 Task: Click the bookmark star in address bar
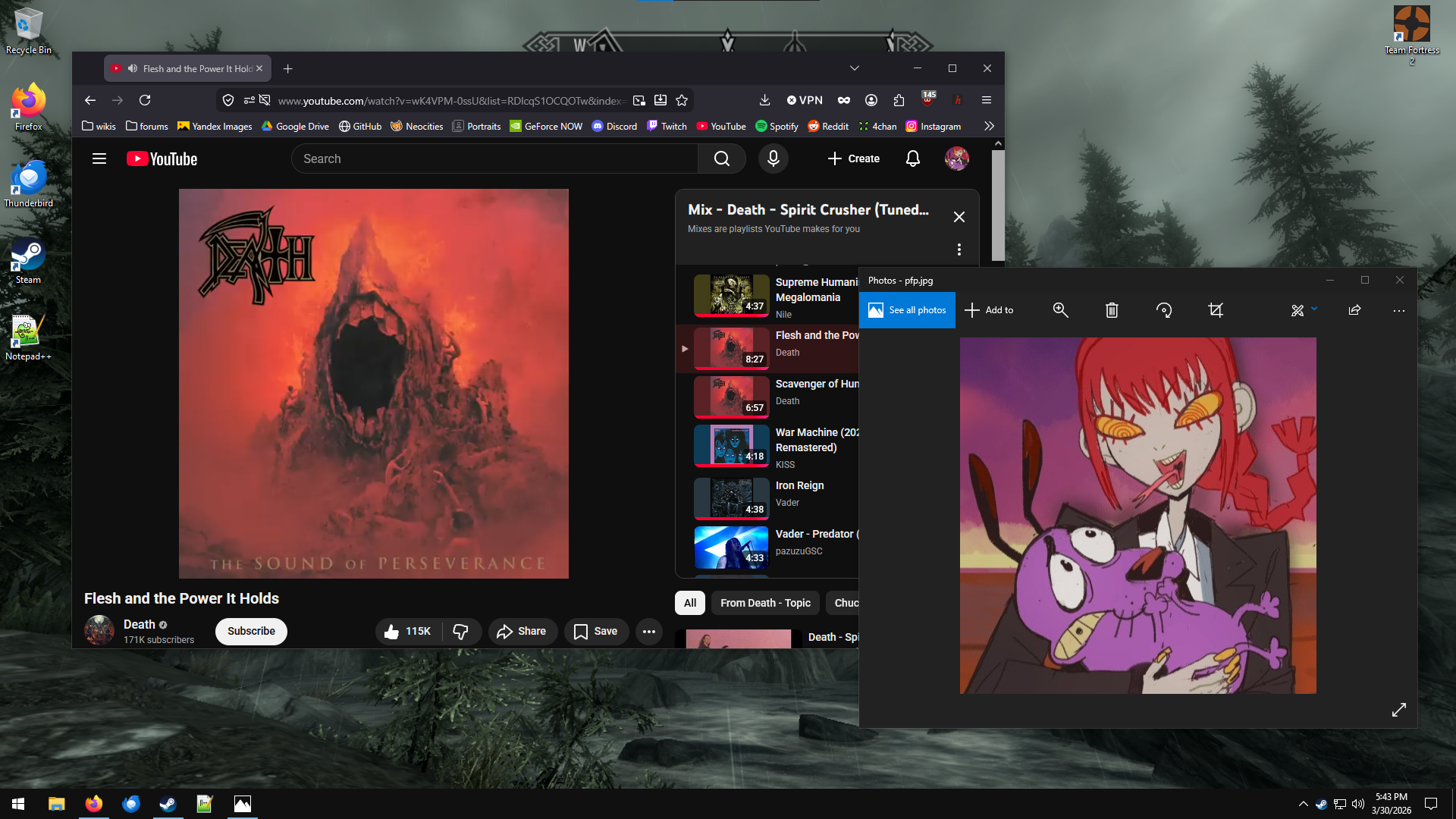682,100
